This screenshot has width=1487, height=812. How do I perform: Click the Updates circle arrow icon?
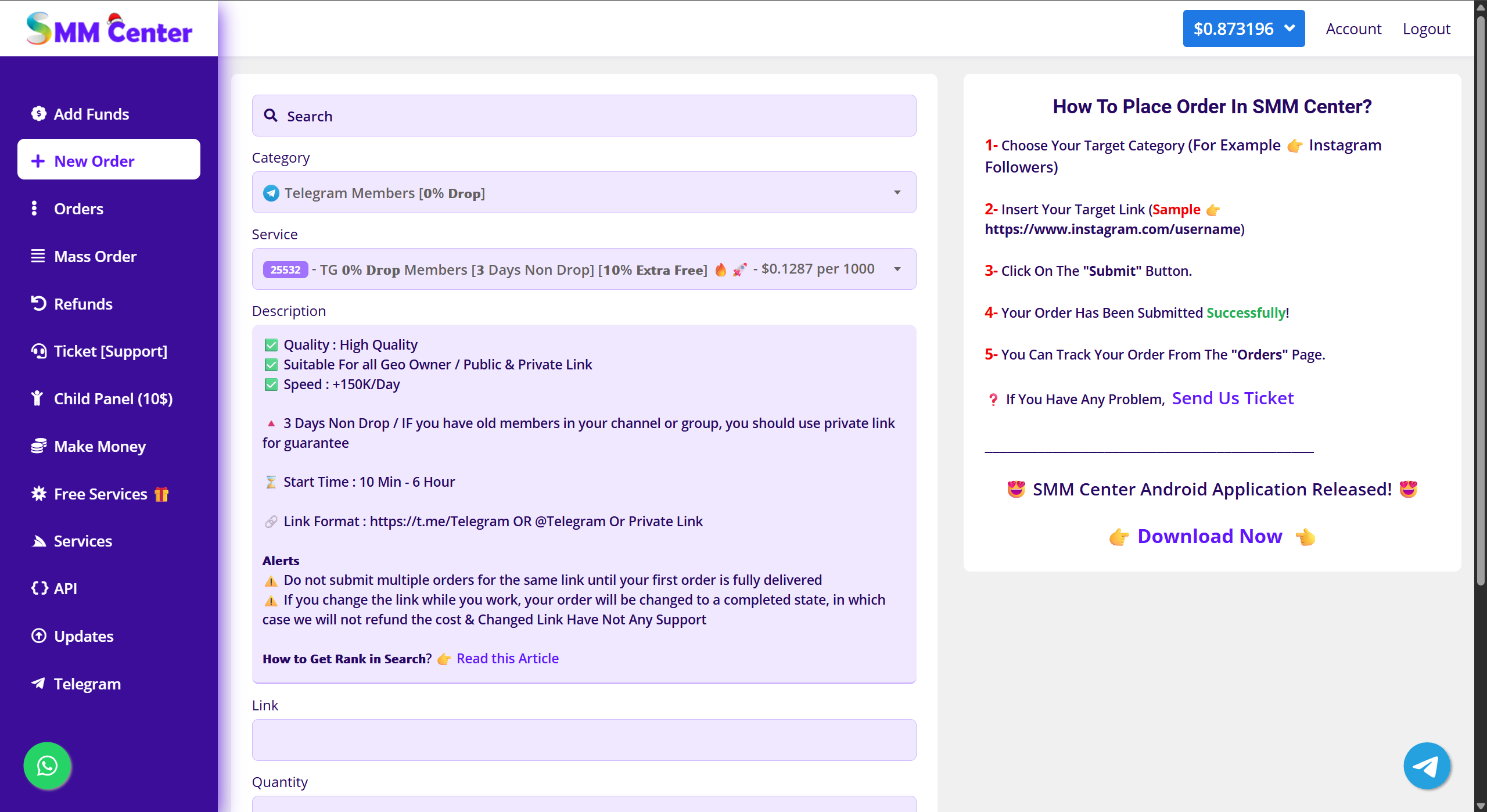tap(38, 635)
